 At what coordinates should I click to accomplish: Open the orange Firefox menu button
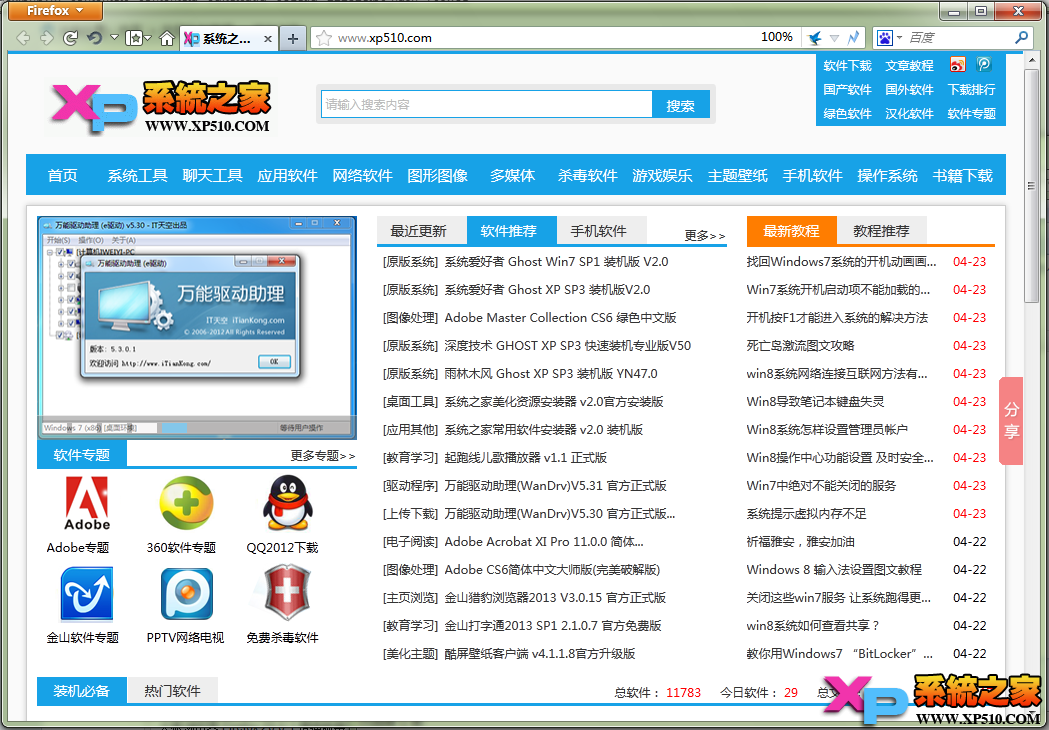pos(56,11)
